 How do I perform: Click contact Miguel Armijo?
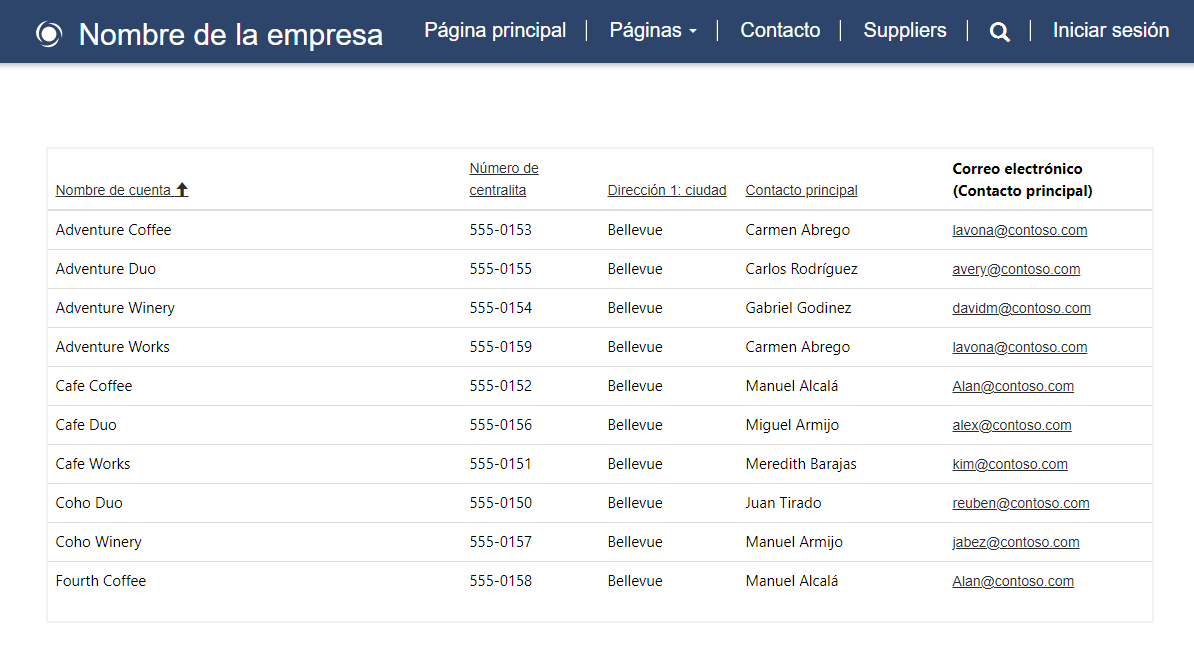point(792,425)
